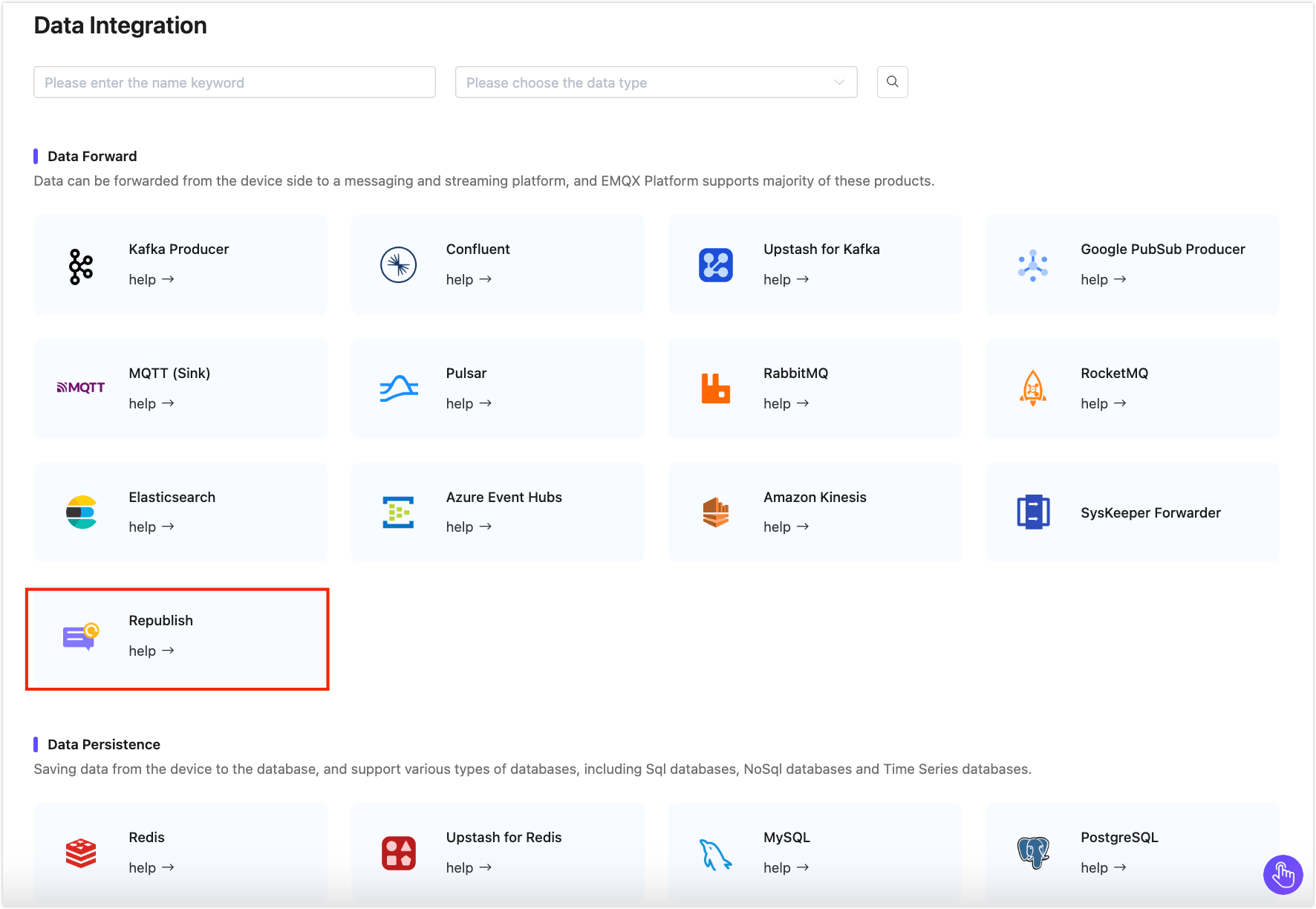Click the Republish message icon
1316x909 pixels.
(81, 636)
